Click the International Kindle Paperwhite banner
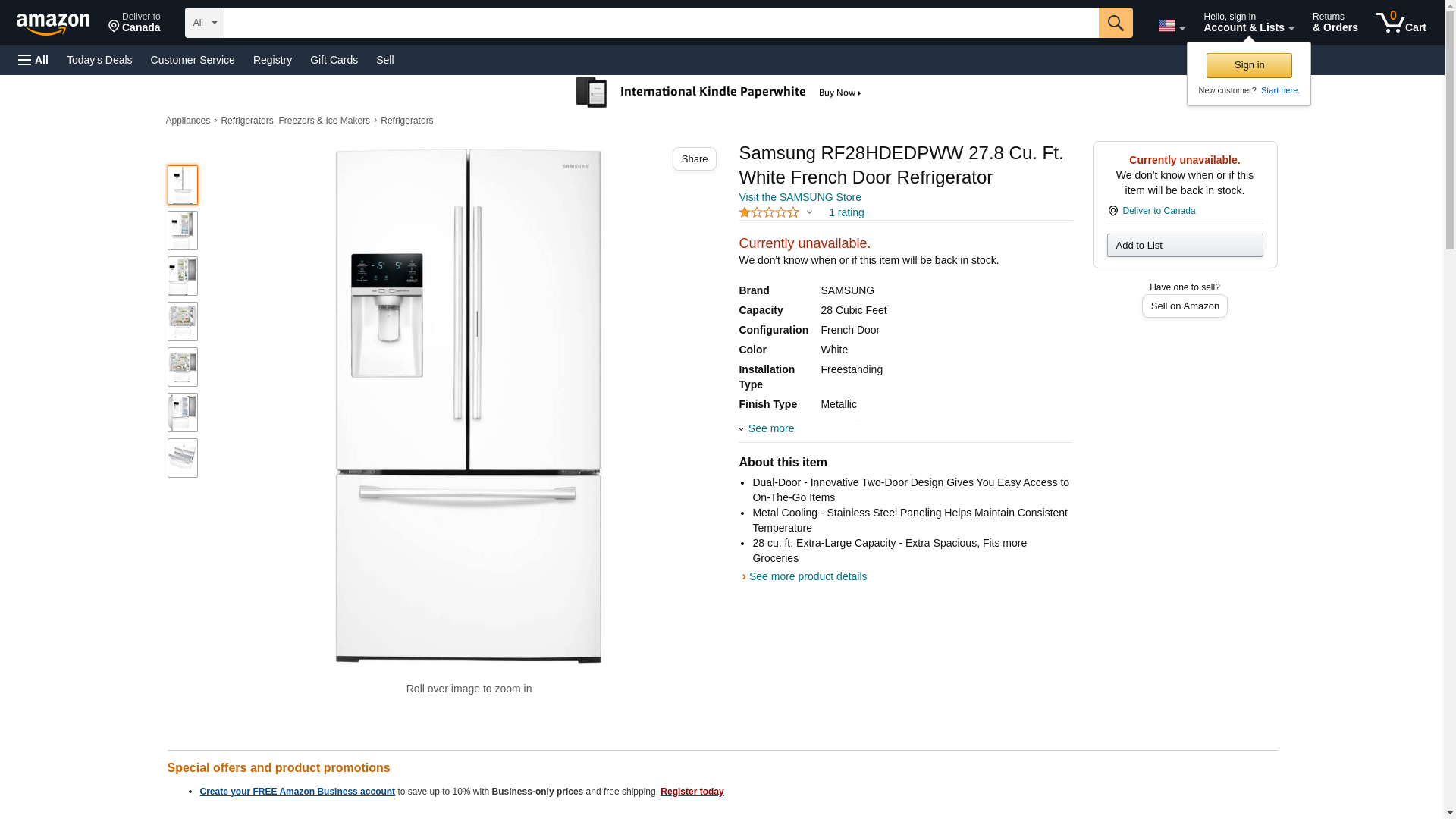This screenshot has height=819, width=1456. pyautogui.click(x=719, y=93)
